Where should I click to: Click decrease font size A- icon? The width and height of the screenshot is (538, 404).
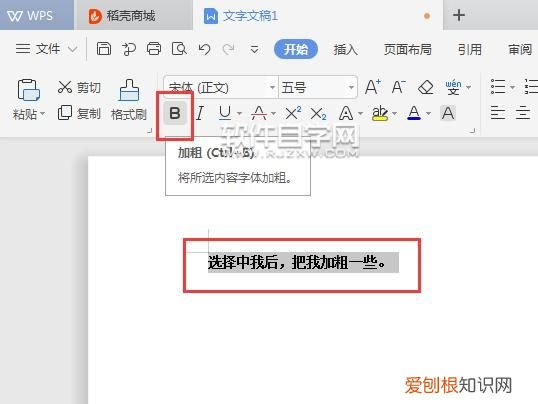[x=399, y=87]
